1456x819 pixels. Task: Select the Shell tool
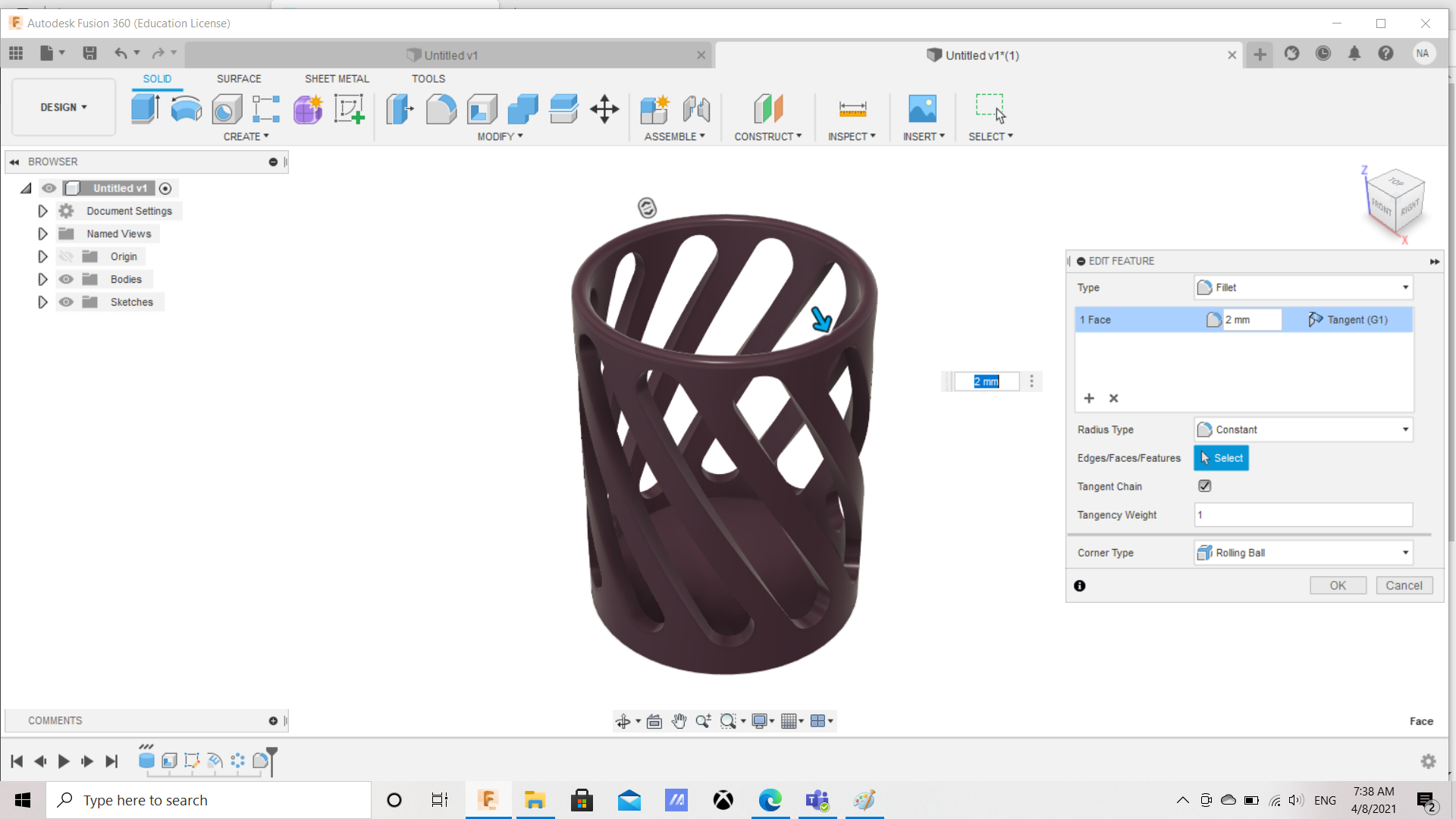click(x=482, y=109)
